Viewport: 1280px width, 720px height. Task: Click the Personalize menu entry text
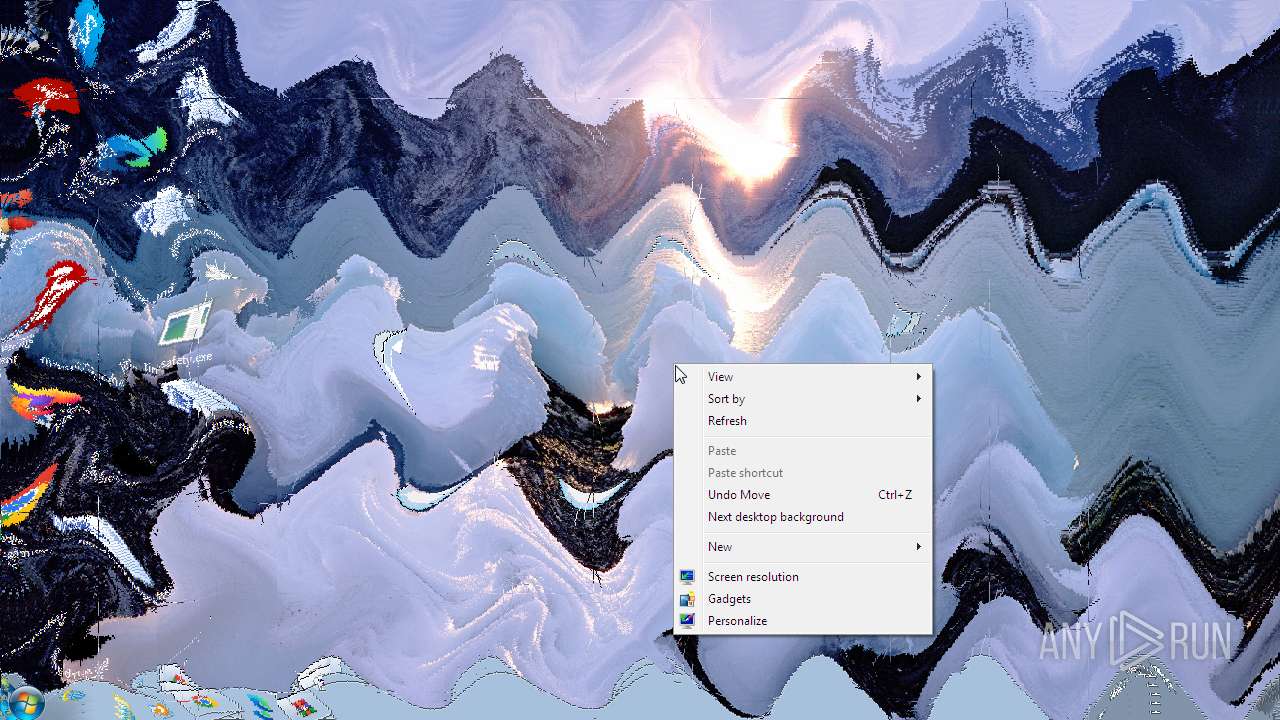click(x=737, y=621)
